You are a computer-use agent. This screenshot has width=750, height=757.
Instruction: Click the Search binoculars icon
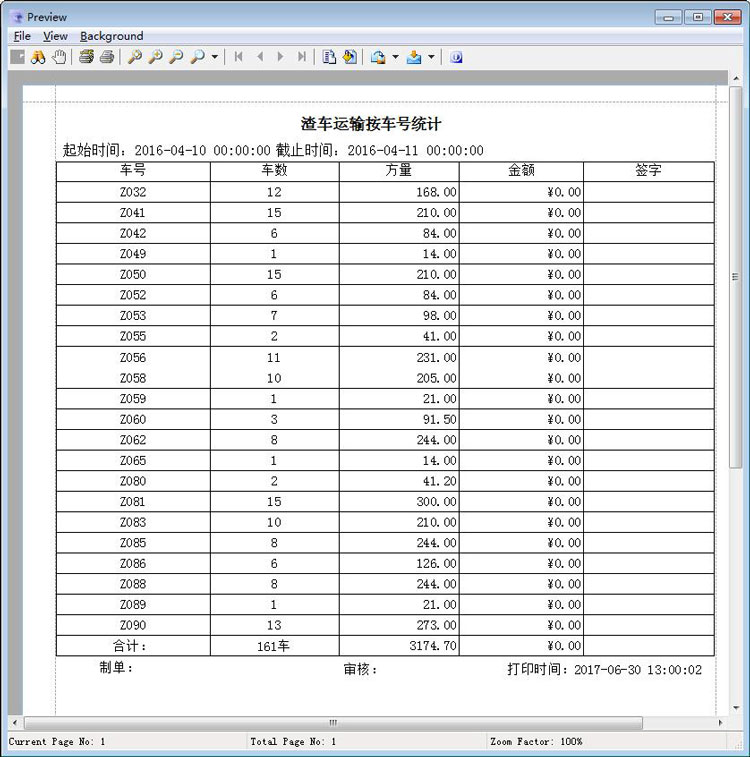coord(39,57)
